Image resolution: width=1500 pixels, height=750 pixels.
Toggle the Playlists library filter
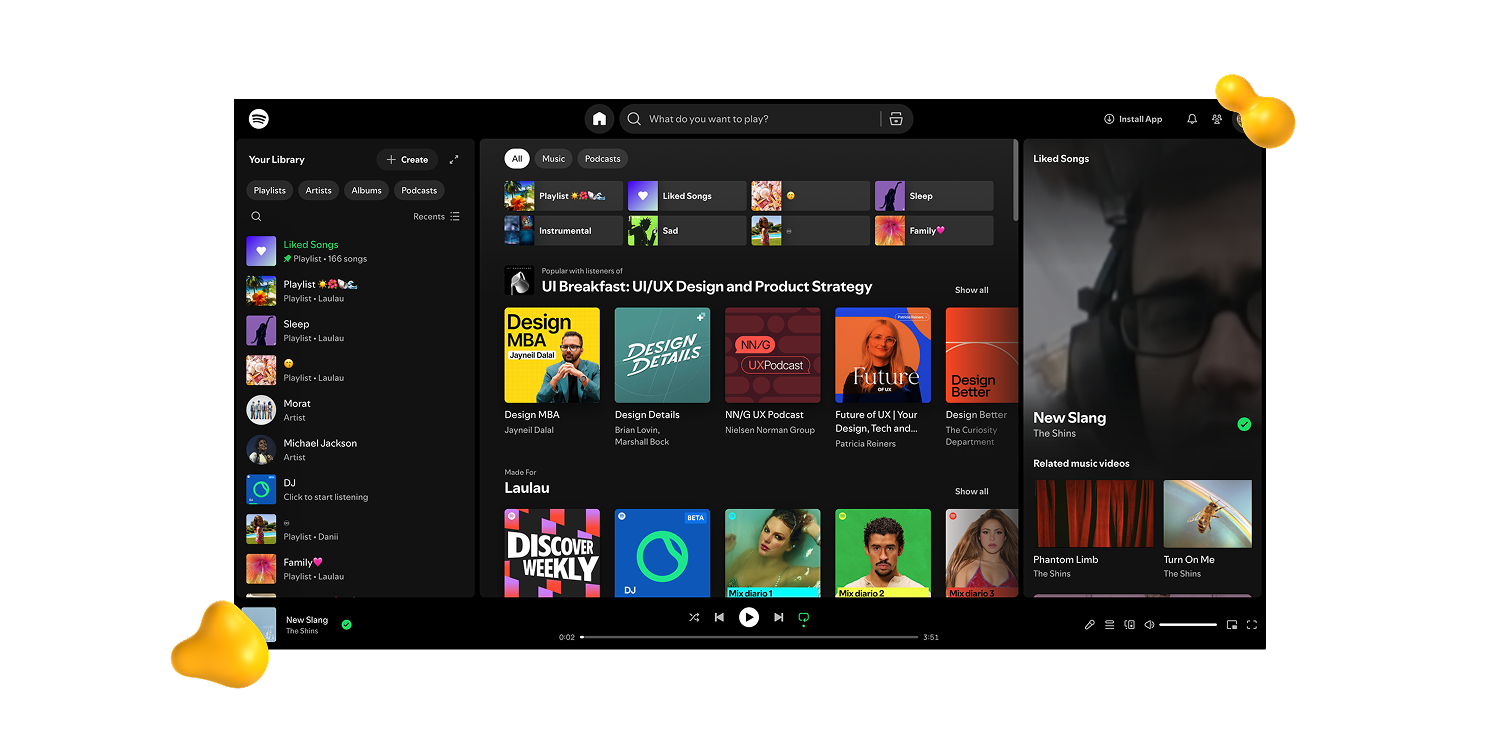270,190
